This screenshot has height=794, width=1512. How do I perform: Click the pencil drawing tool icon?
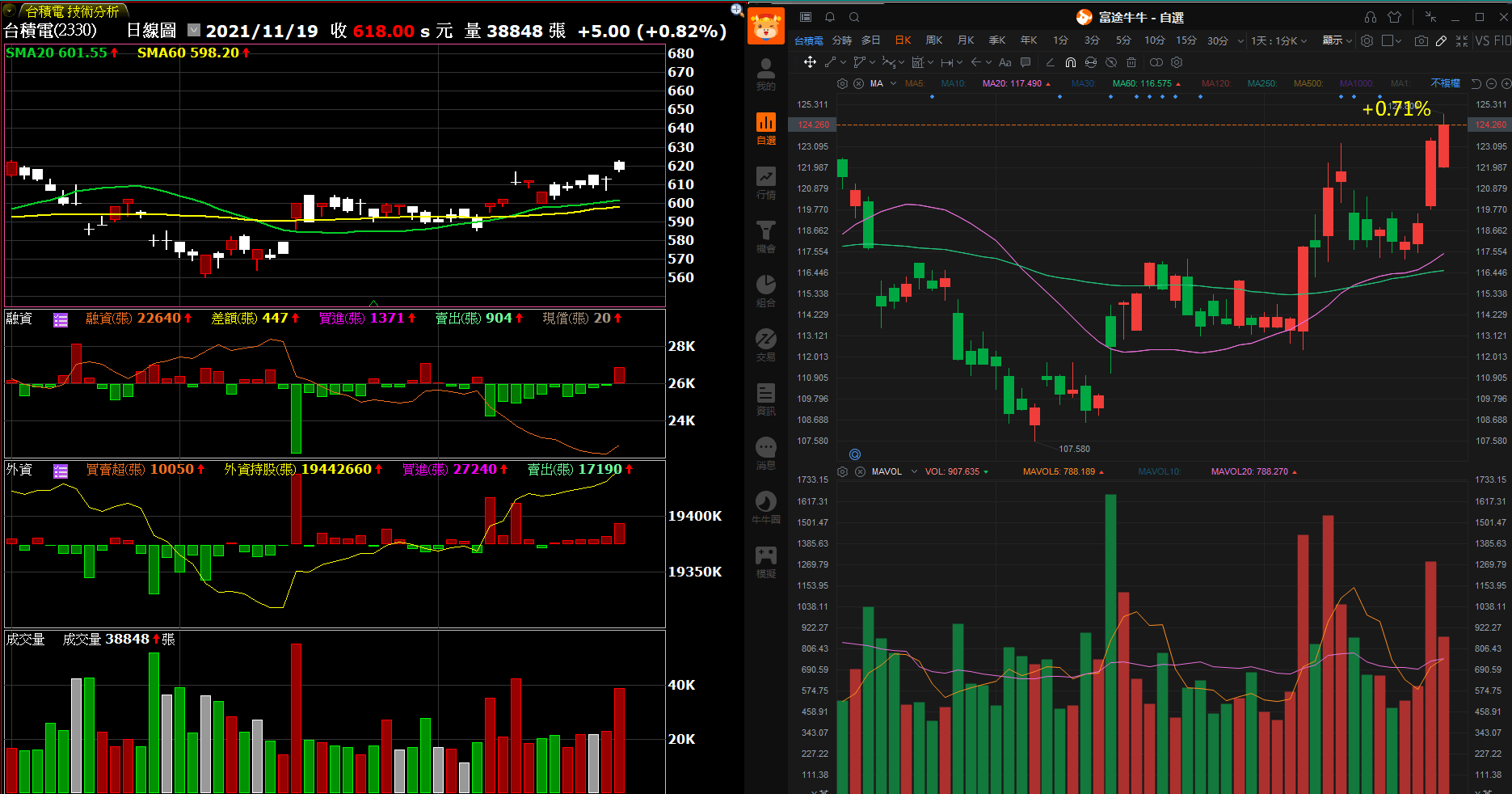pyautogui.click(x=1441, y=41)
